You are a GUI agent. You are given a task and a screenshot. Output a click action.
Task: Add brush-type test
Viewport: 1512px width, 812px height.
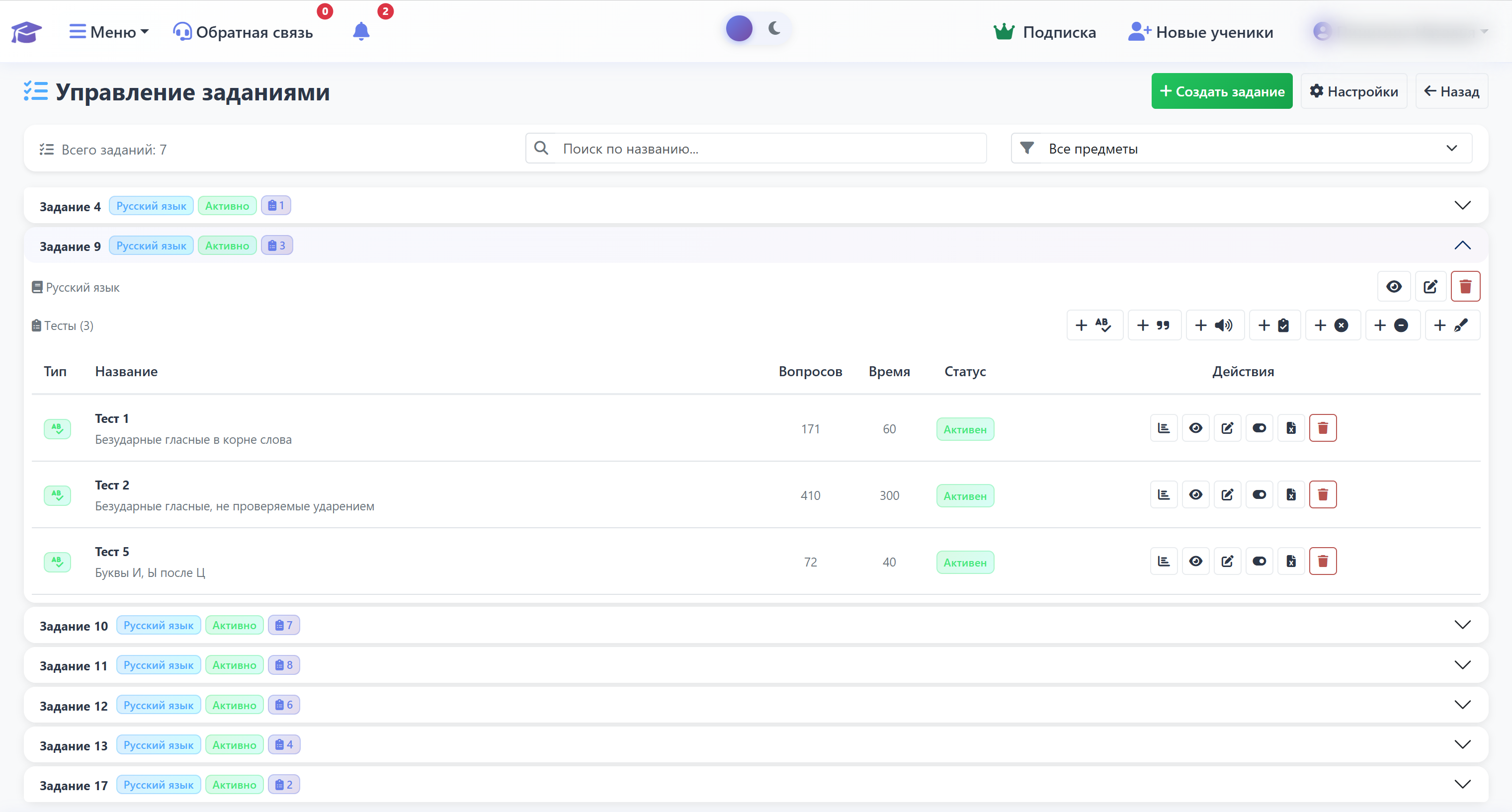tap(1452, 325)
